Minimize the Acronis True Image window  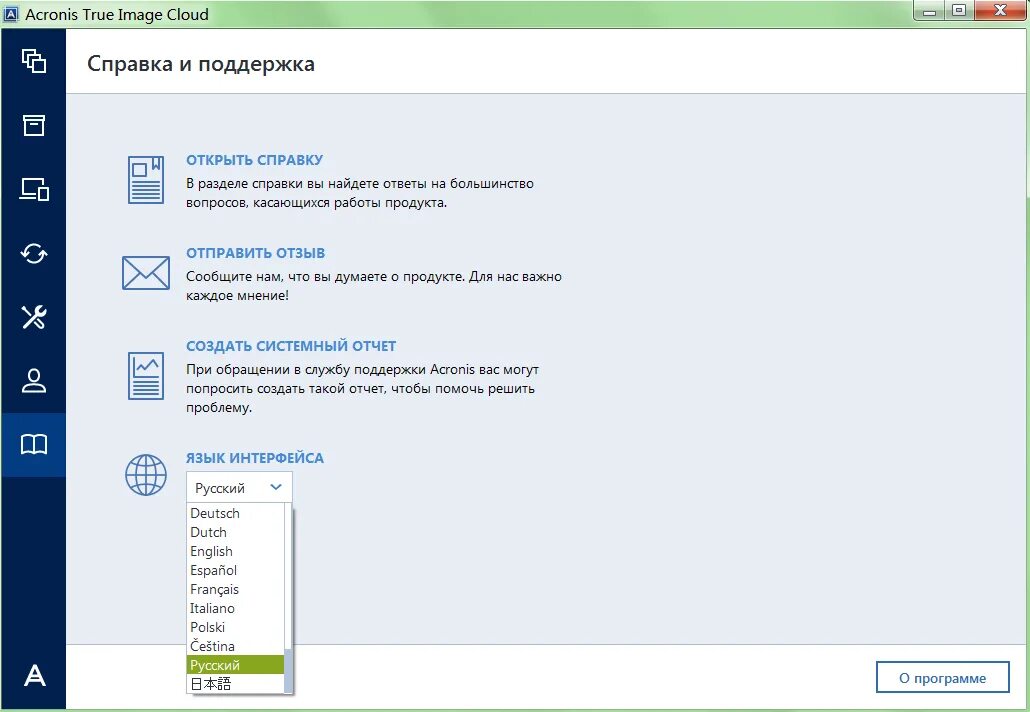coord(929,11)
